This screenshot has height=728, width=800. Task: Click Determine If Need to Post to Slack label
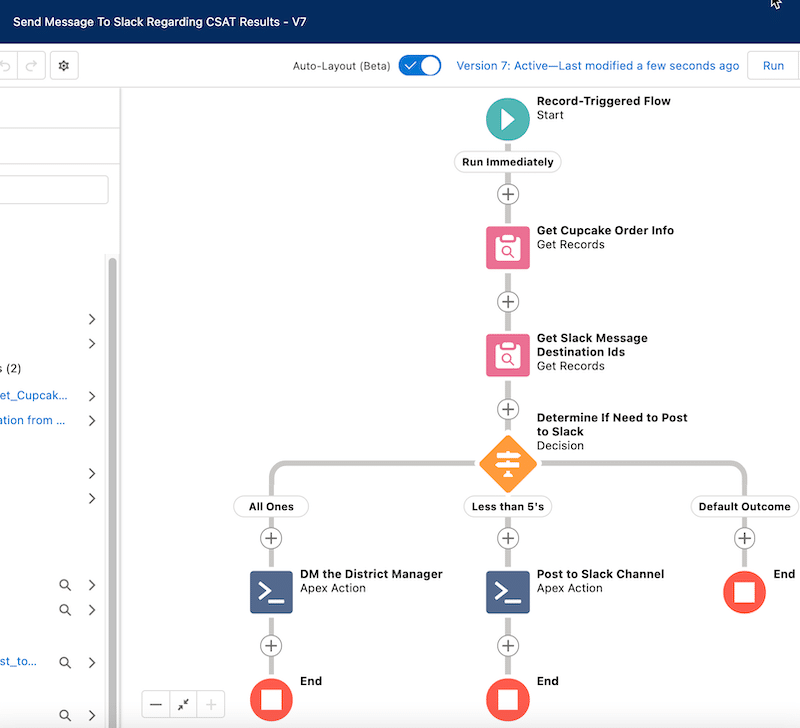(x=612, y=424)
